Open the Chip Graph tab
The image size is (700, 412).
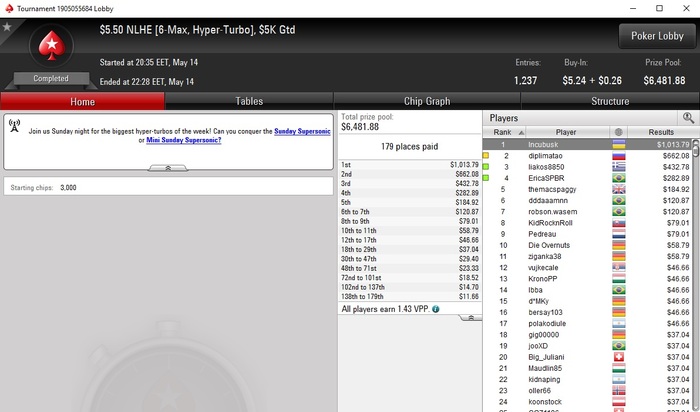pyautogui.click(x=427, y=101)
